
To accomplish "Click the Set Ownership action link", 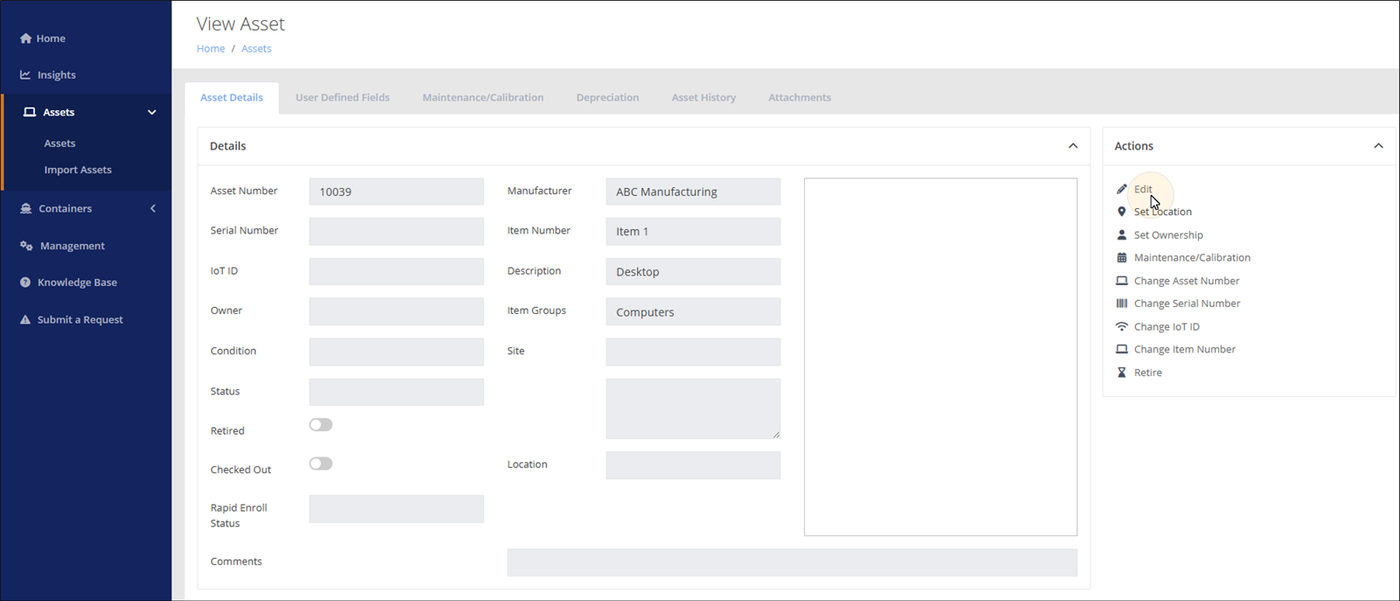I will 1169,235.
